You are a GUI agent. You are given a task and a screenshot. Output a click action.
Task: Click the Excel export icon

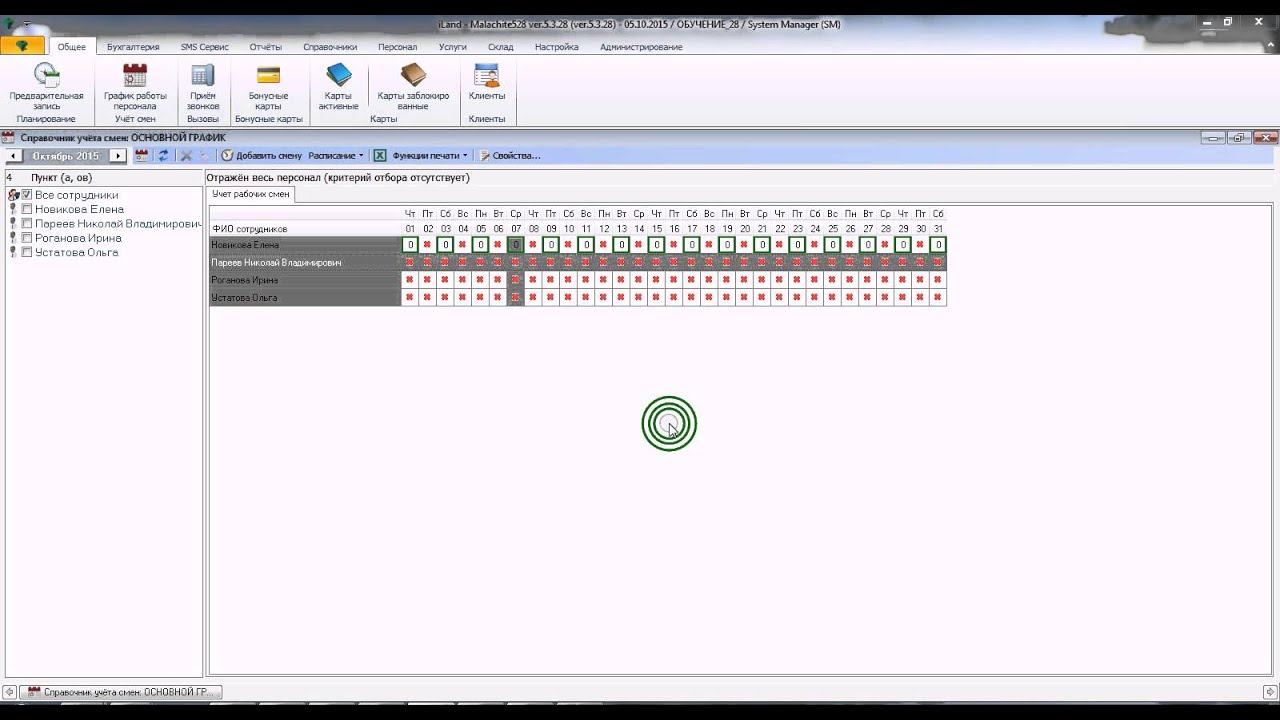tap(380, 156)
